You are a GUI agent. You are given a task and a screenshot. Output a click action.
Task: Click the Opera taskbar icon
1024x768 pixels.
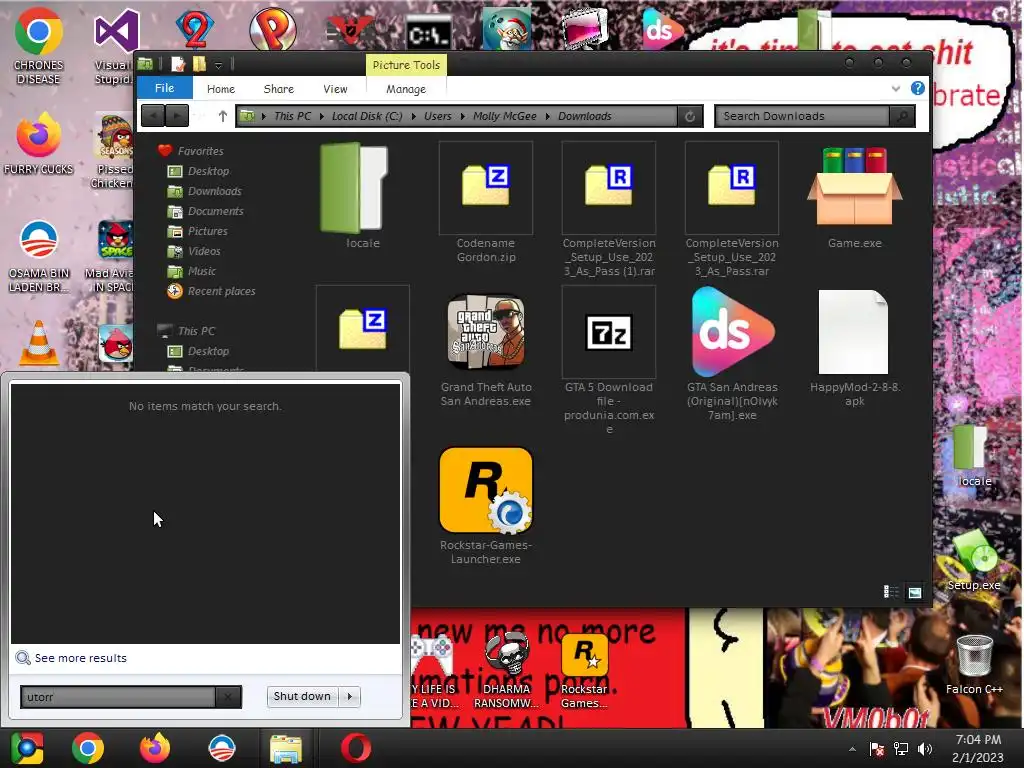click(x=355, y=748)
